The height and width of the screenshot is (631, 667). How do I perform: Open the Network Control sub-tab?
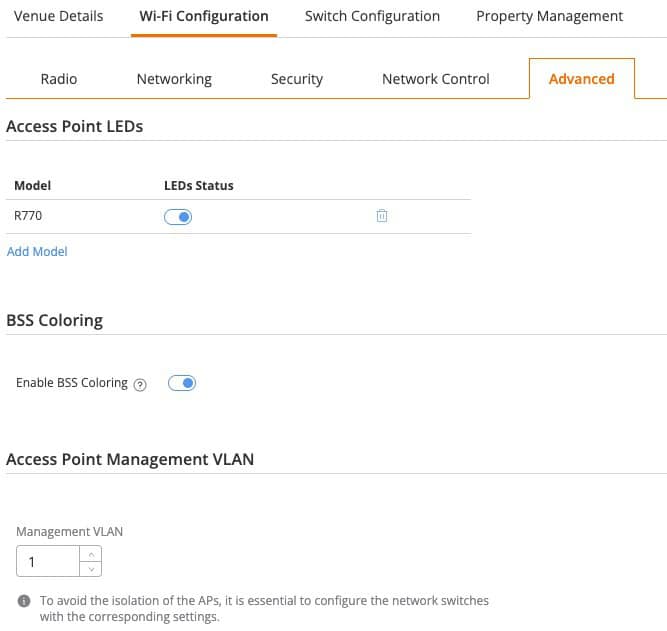click(x=436, y=79)
